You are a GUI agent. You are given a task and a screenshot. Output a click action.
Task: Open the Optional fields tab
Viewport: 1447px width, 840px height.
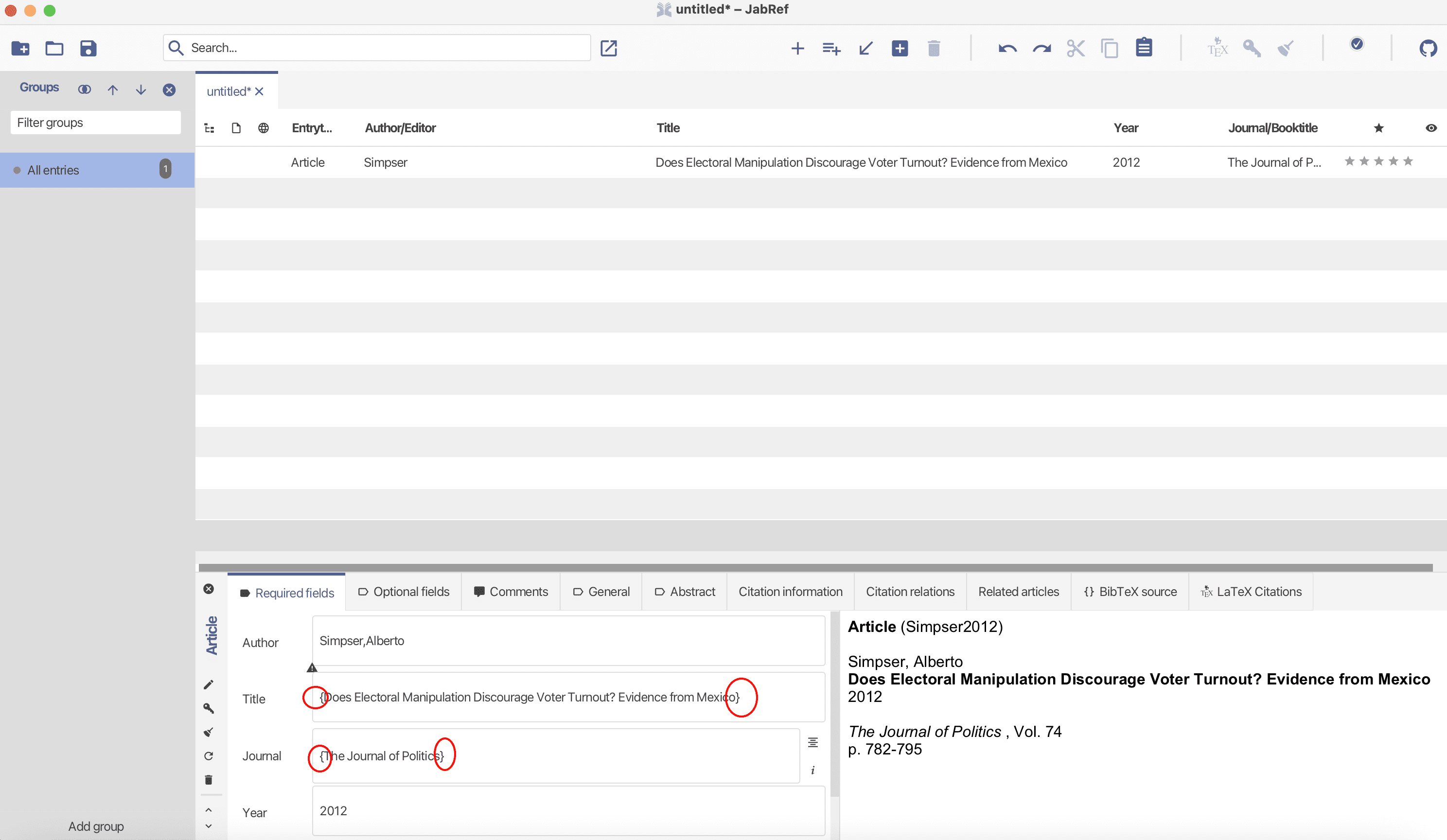pos(404,592)
